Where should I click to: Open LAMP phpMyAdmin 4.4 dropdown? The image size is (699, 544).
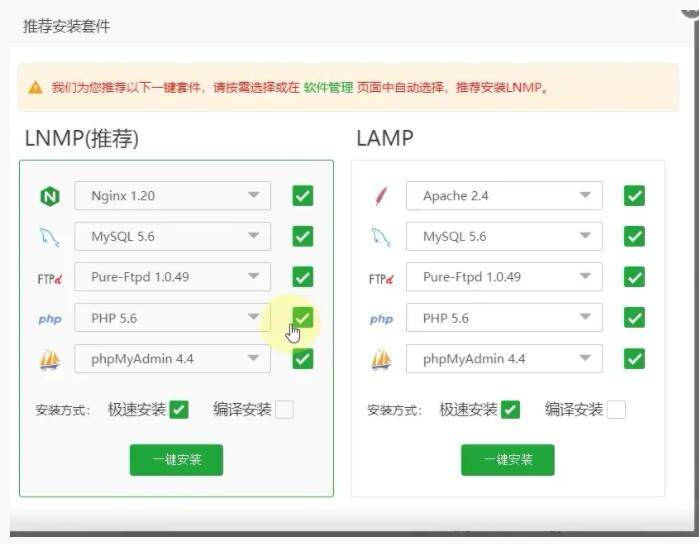click(504, 359)
